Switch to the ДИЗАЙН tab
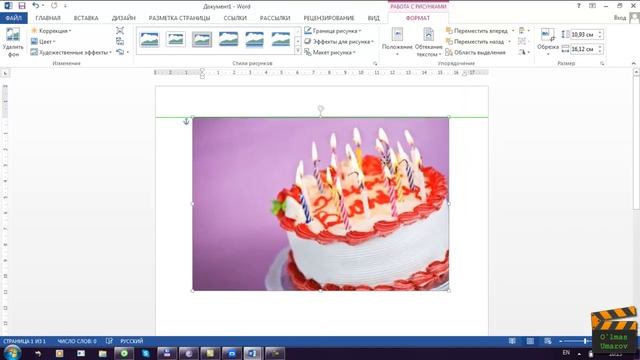Image resolution: width=640 pixels, height=360 pixels. (x=124, y=18)
